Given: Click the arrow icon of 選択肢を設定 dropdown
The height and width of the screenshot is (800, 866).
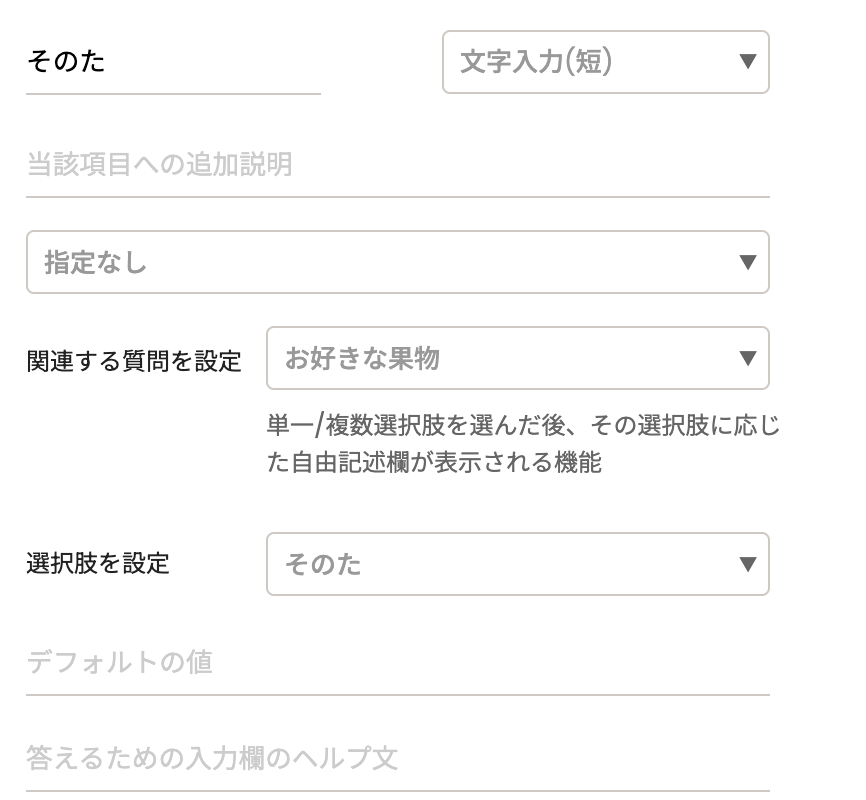Looking at the screenshot, I should pyautogui.click(x=746, y=564).
